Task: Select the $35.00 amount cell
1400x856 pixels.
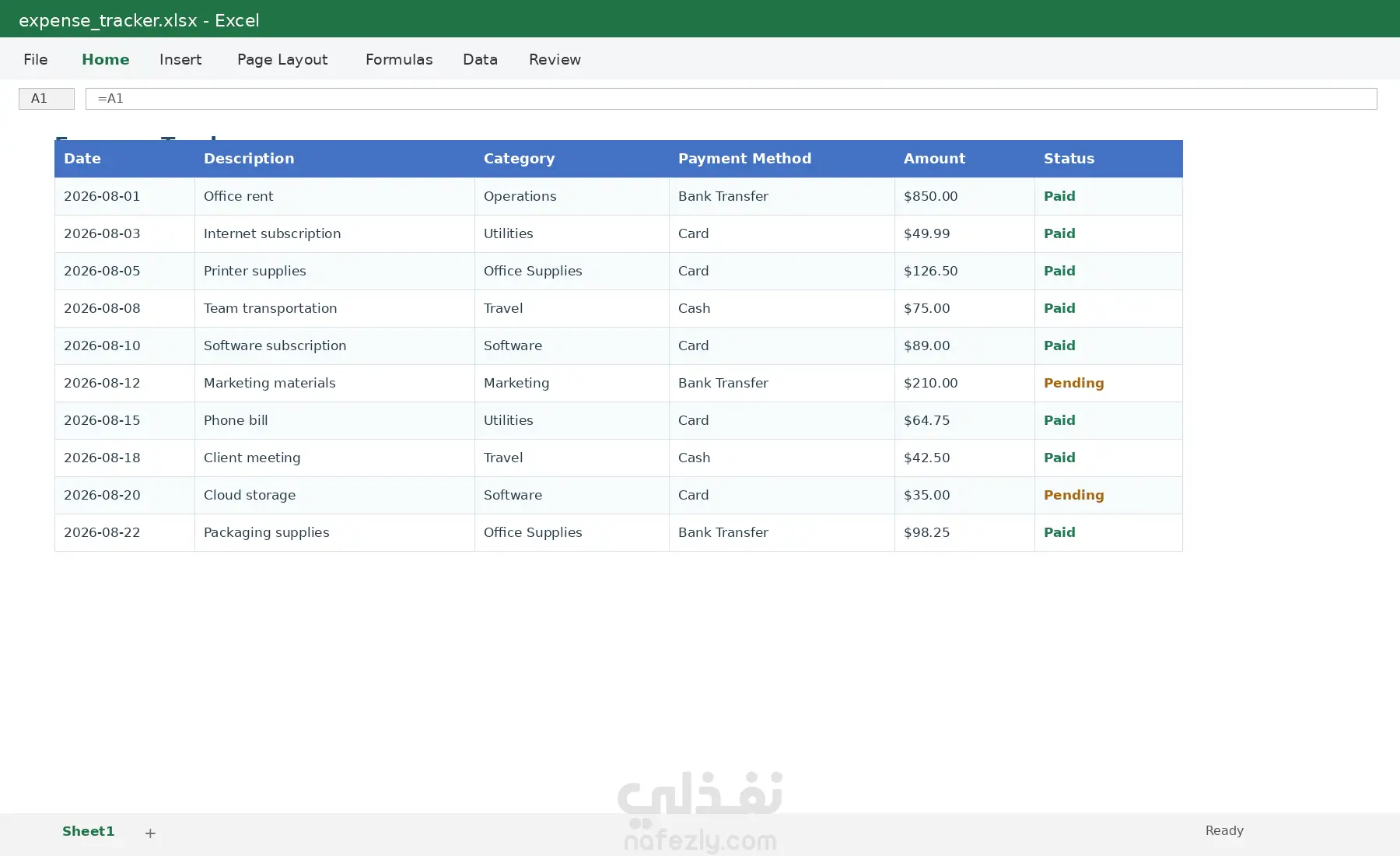Action: [964, 495]
